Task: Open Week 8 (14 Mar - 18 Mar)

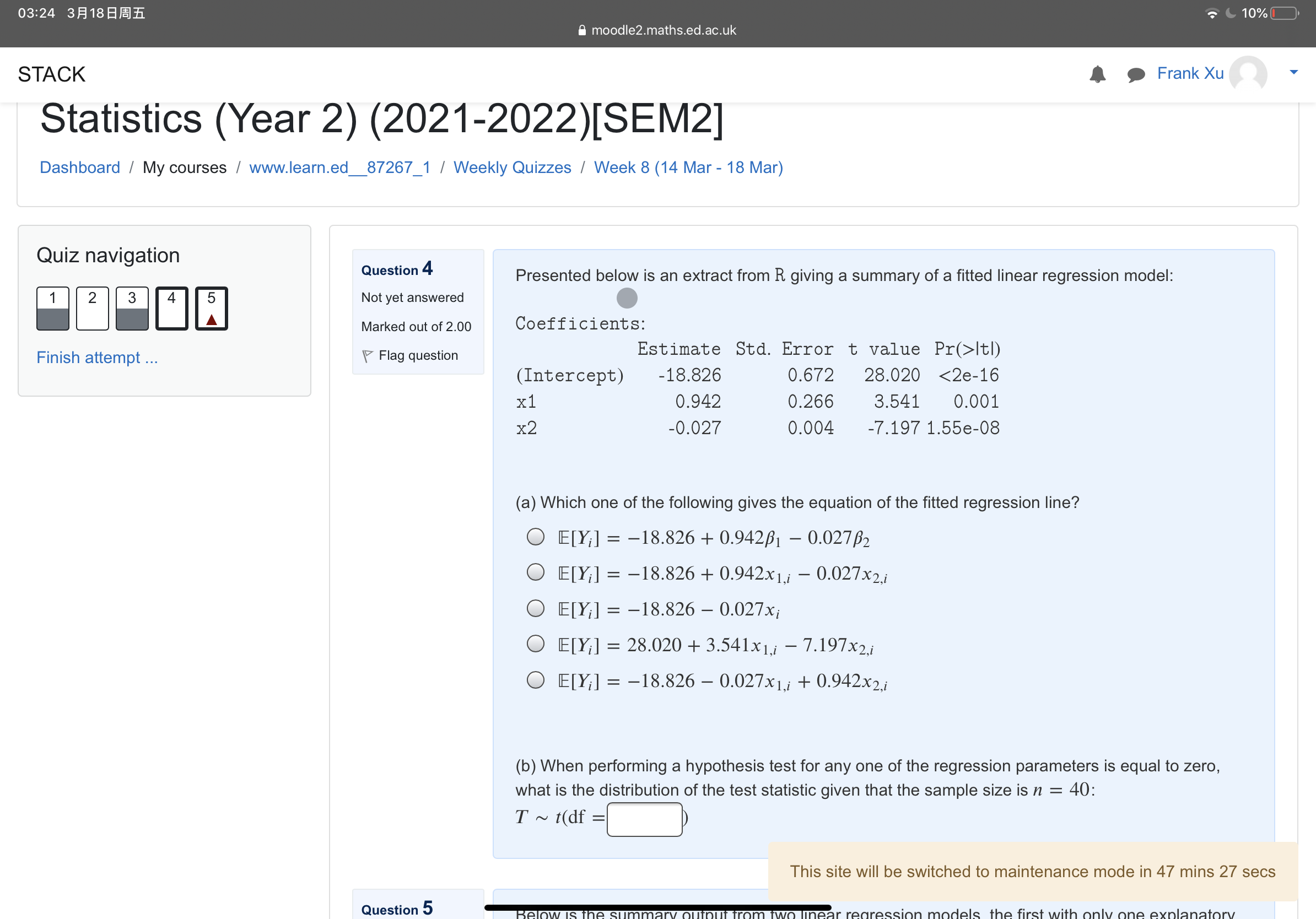Action: coord(688,167)
